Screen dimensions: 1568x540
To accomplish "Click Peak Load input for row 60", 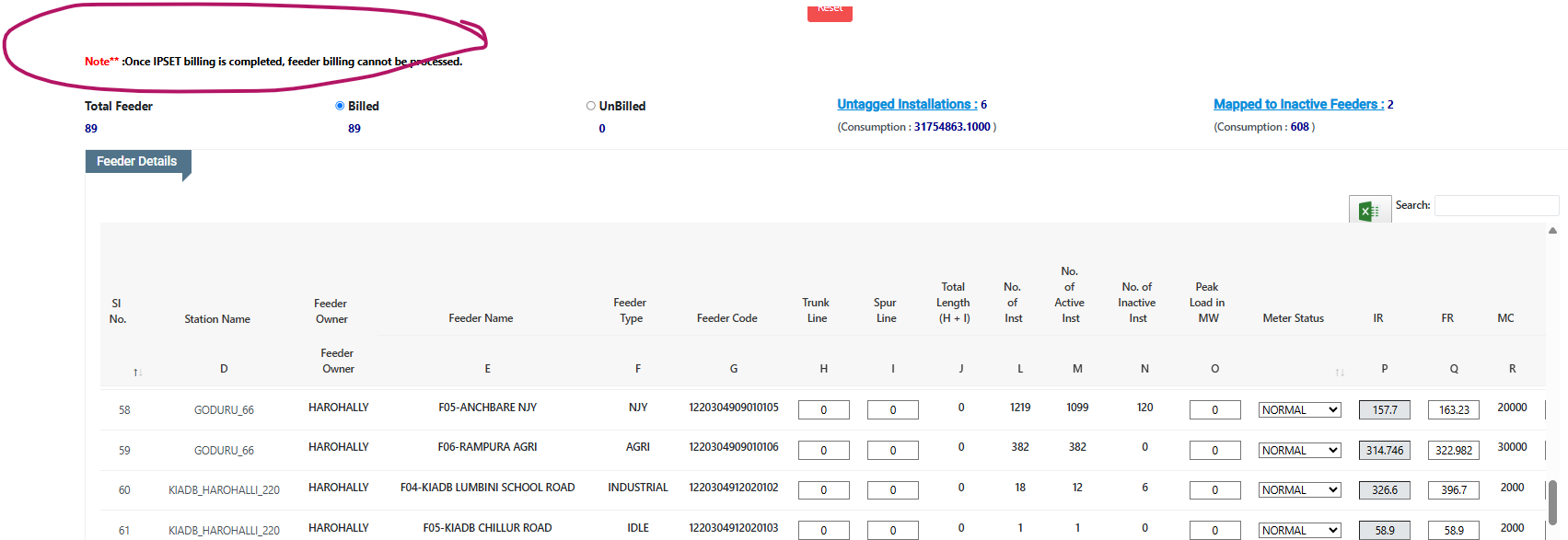I will (1214, 490).
